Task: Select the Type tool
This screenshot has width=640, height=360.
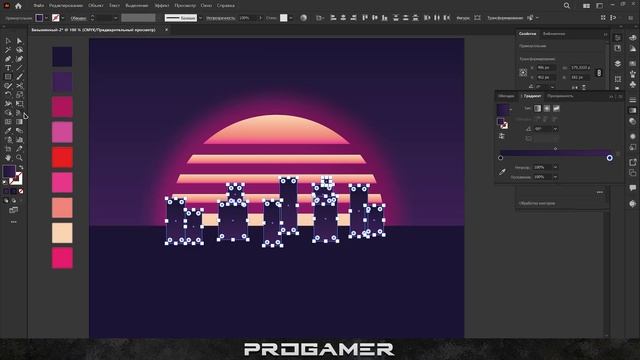Action: (8, 68)
